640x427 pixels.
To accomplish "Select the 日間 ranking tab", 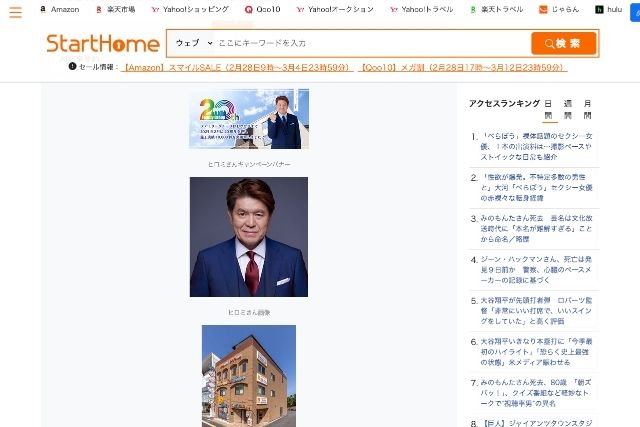I will 549,109.
